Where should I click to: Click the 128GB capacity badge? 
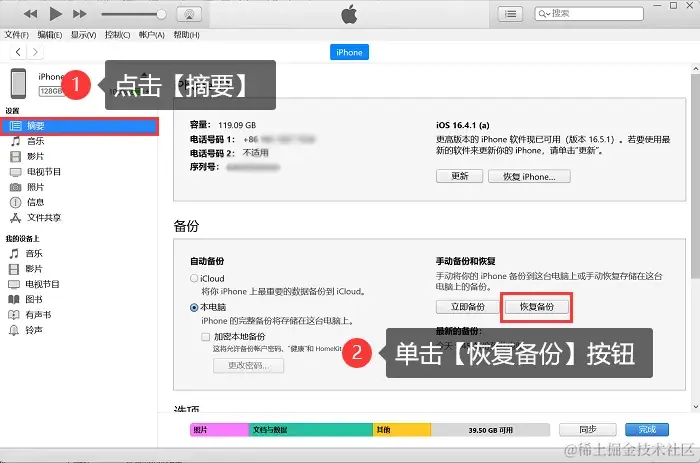[51, 91]
